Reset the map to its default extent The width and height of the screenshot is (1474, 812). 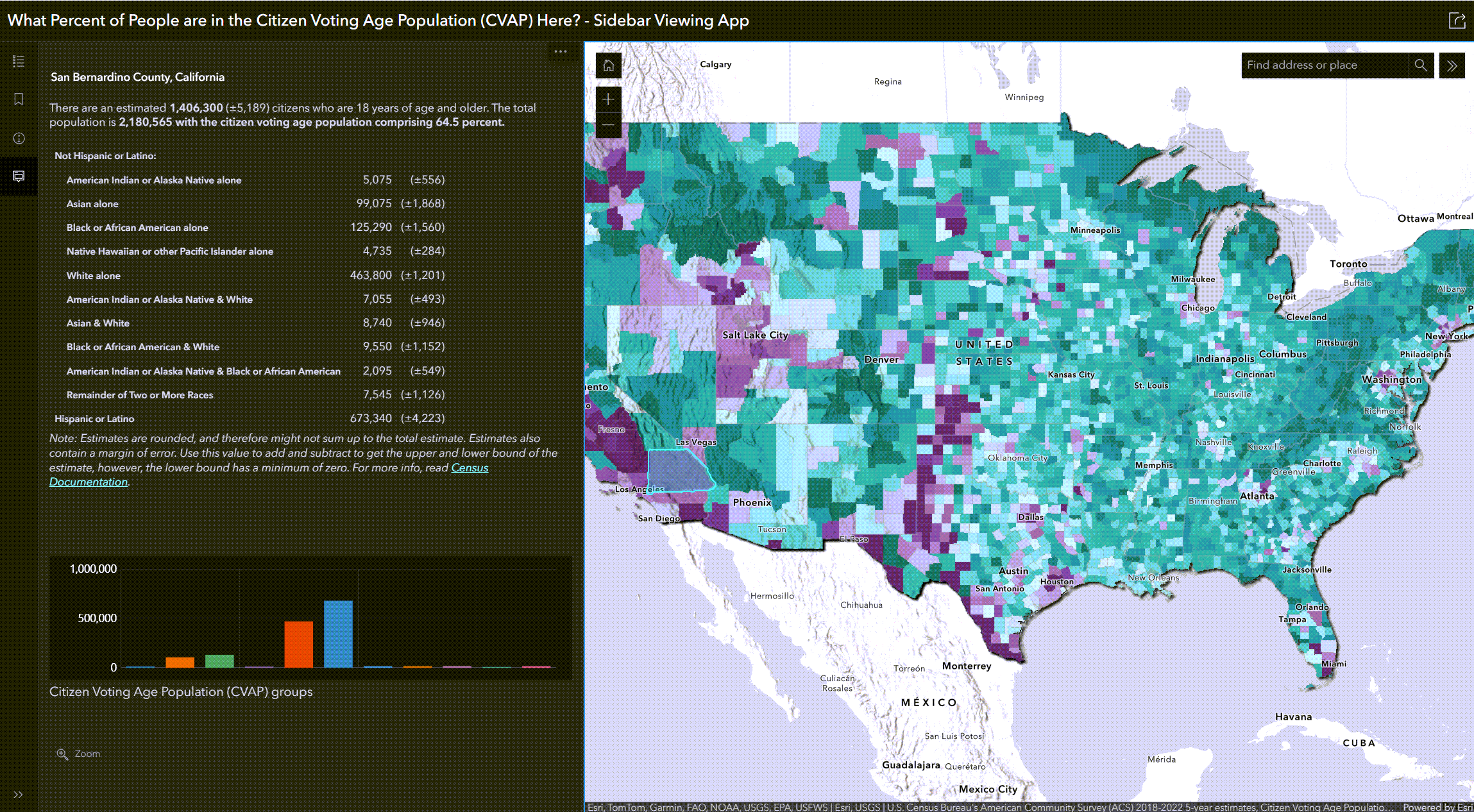click(607, 65)
